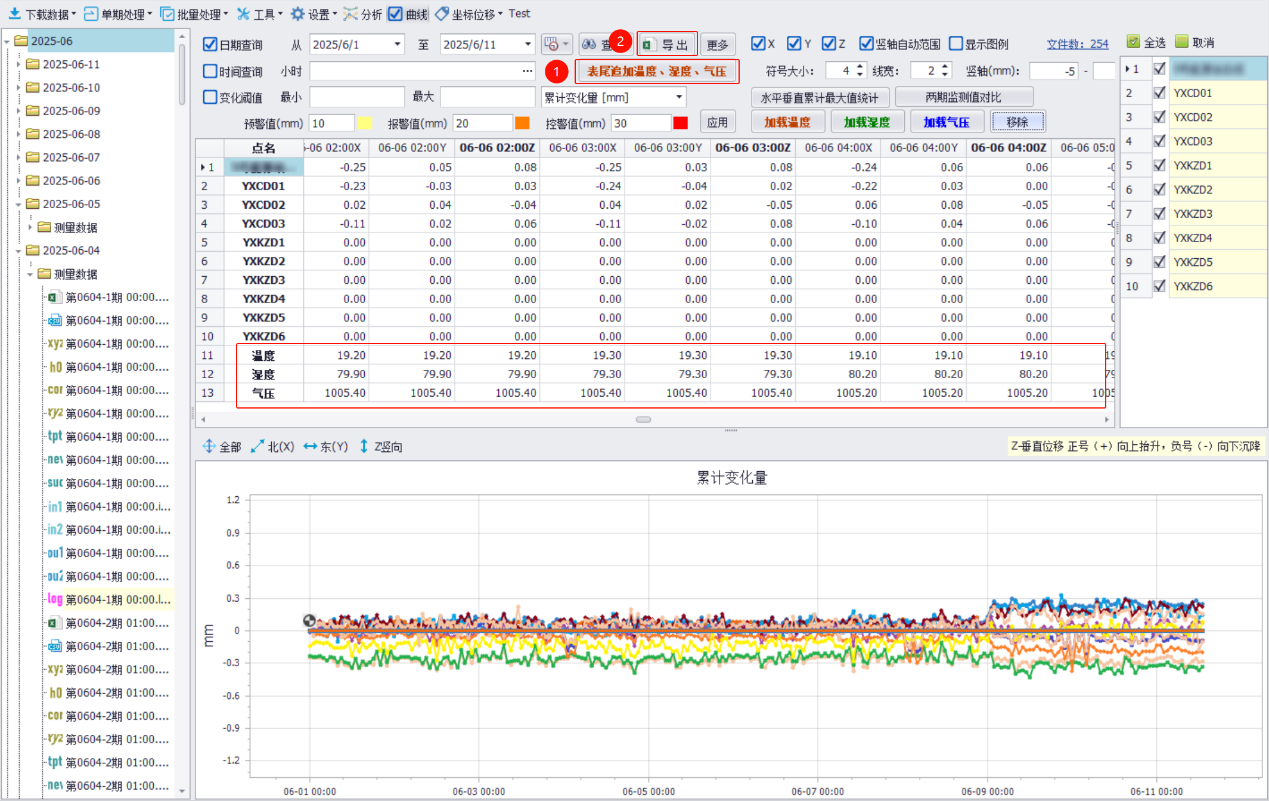The height and width of the screenshot is (801, 1269).
Task: Click the 全部 all-directions icon
Action: [209, 447]
